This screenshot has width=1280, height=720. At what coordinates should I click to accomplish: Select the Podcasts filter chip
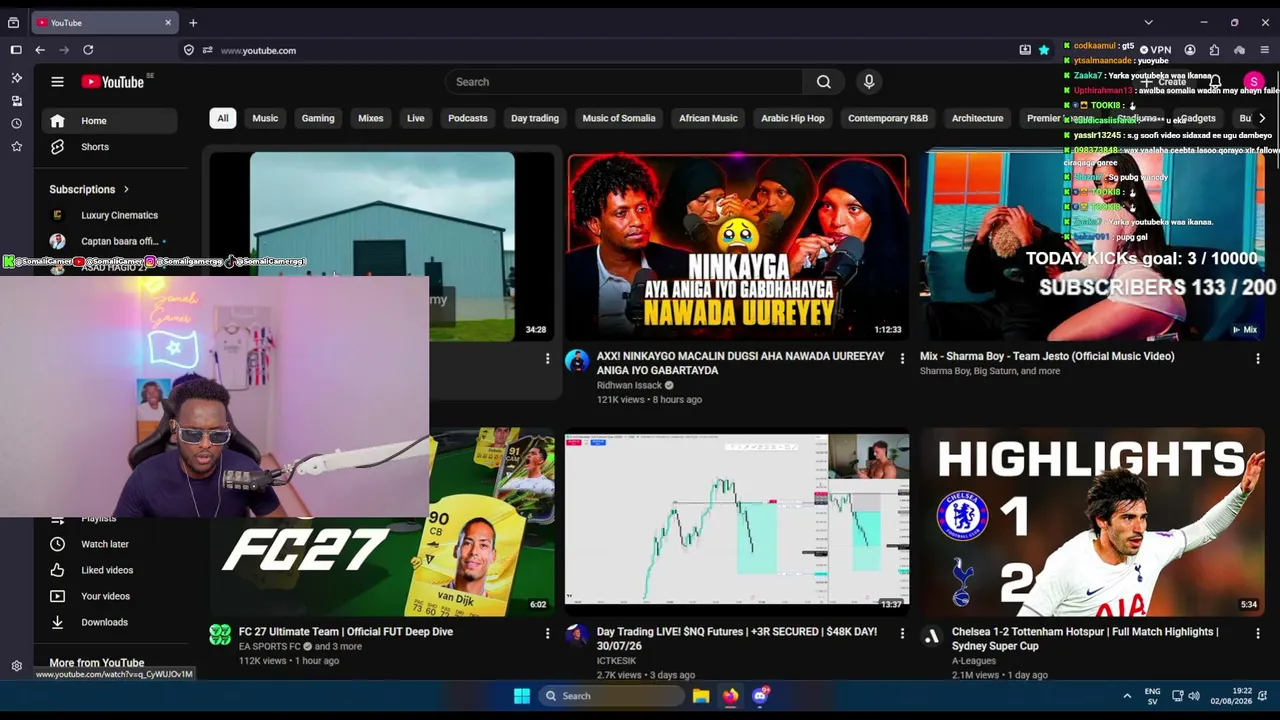468,118
